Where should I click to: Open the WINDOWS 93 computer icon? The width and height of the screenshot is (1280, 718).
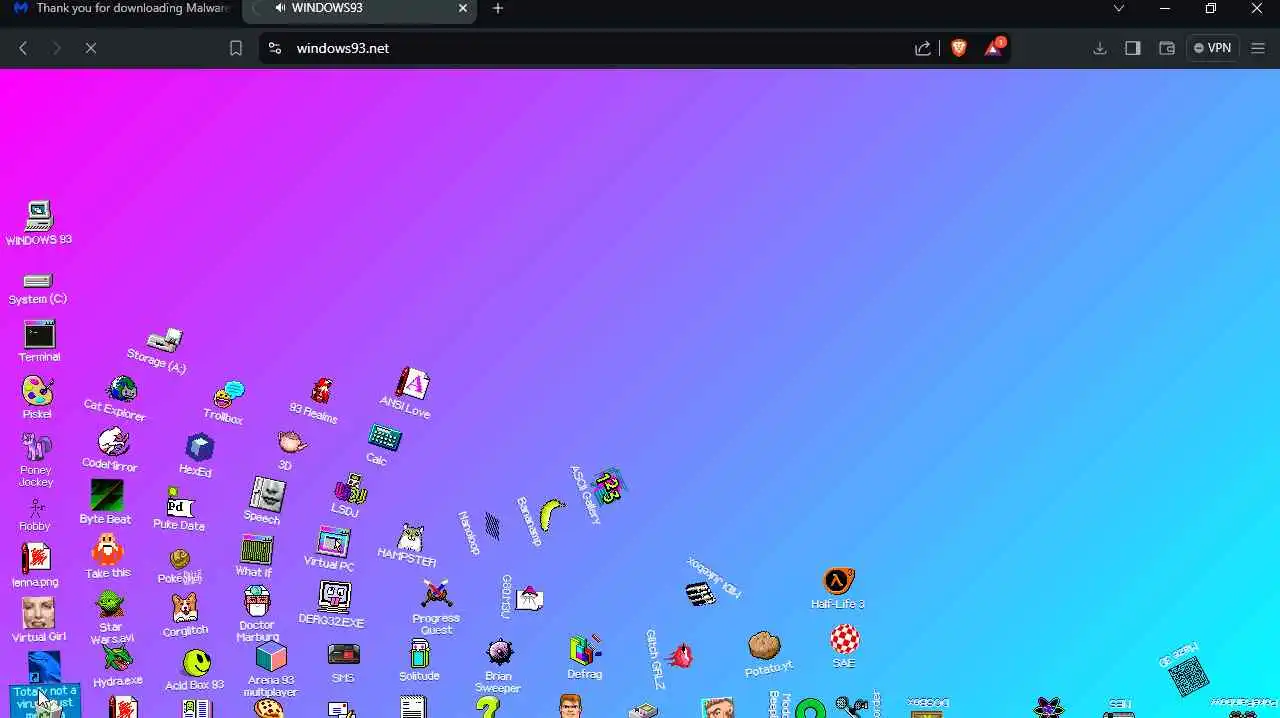click(x=39, y=216)
